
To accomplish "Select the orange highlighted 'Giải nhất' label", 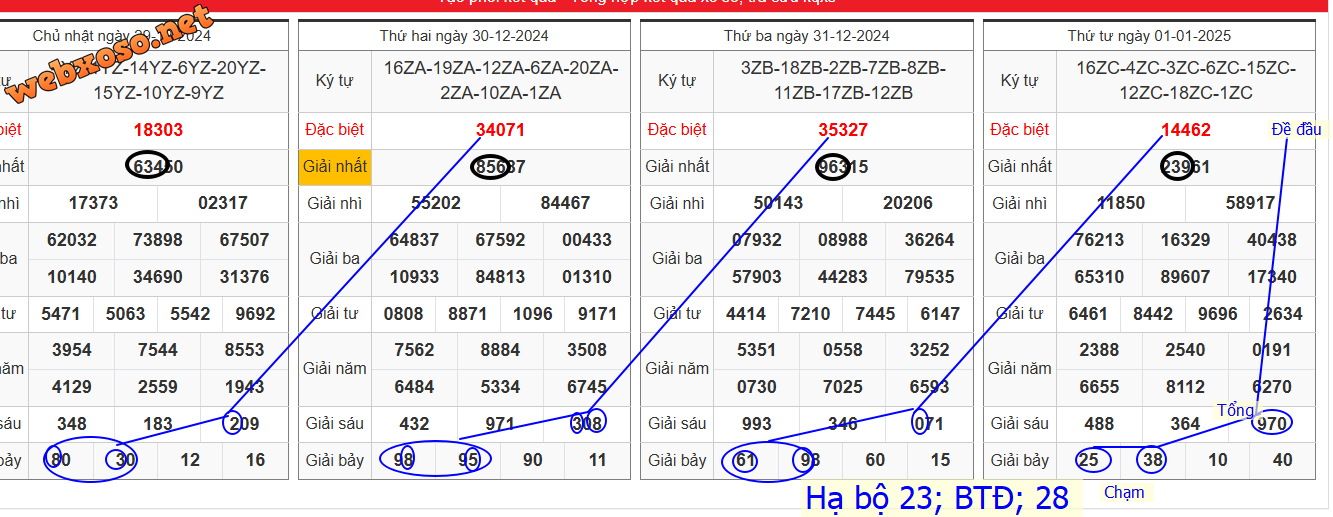I will click(x=335, y=166).
